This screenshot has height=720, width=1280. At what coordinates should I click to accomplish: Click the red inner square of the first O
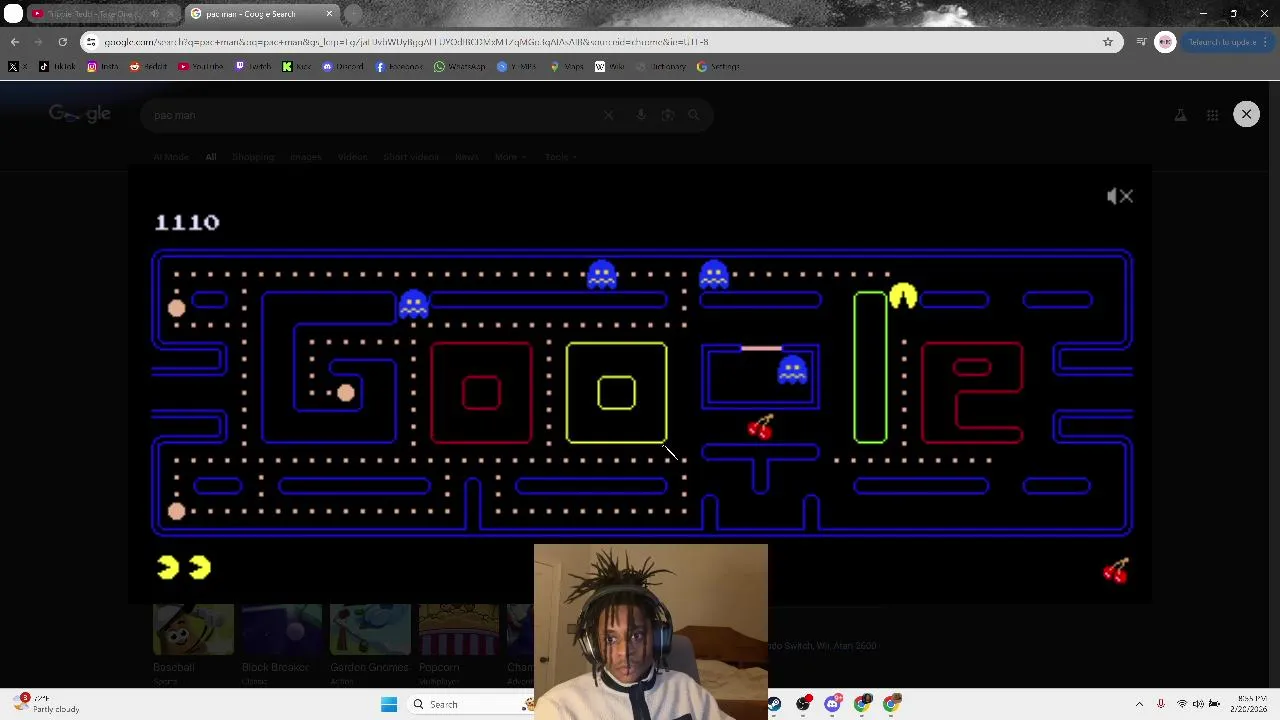point(481,393)
